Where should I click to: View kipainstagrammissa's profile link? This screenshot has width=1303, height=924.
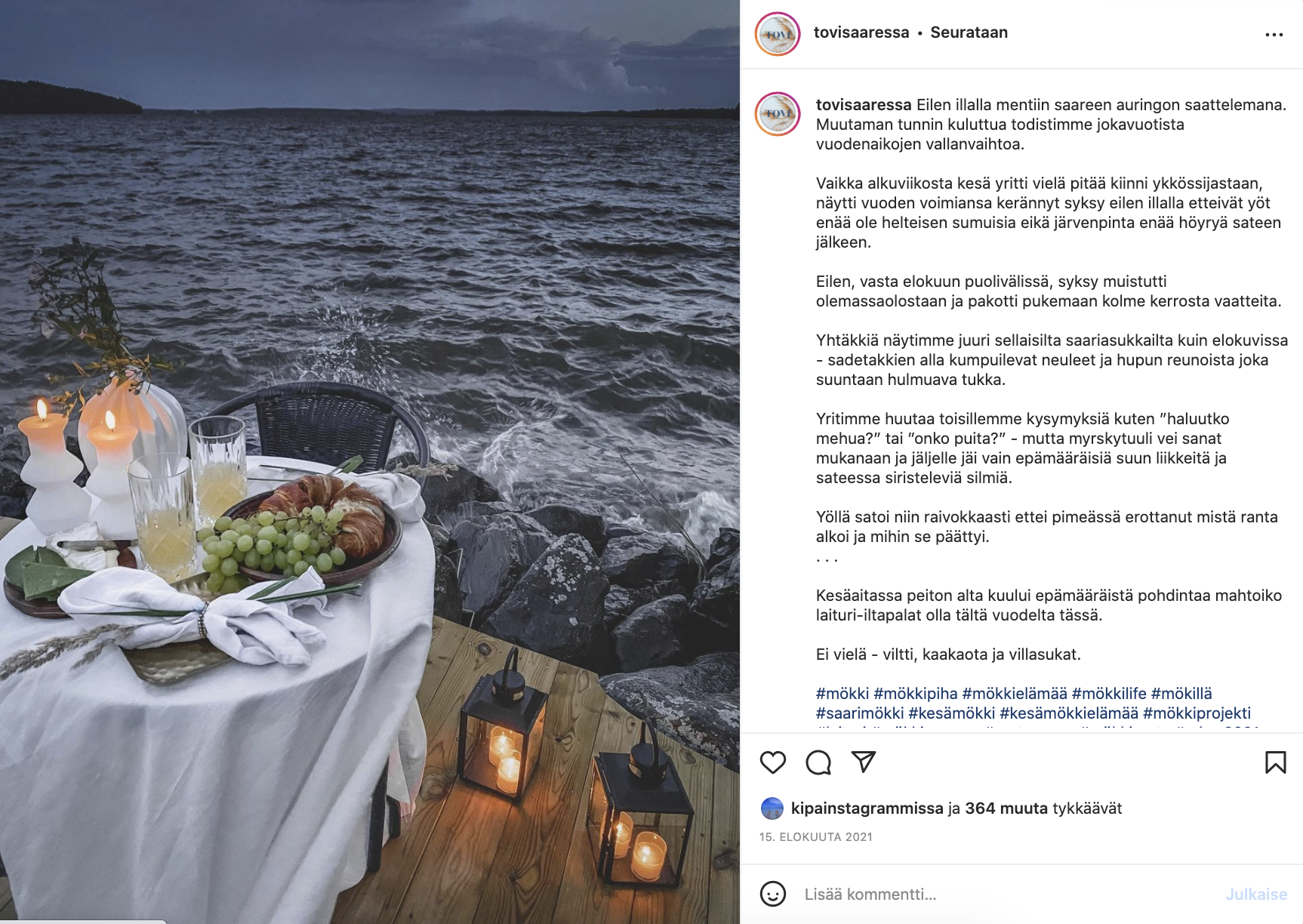(867, 808)
